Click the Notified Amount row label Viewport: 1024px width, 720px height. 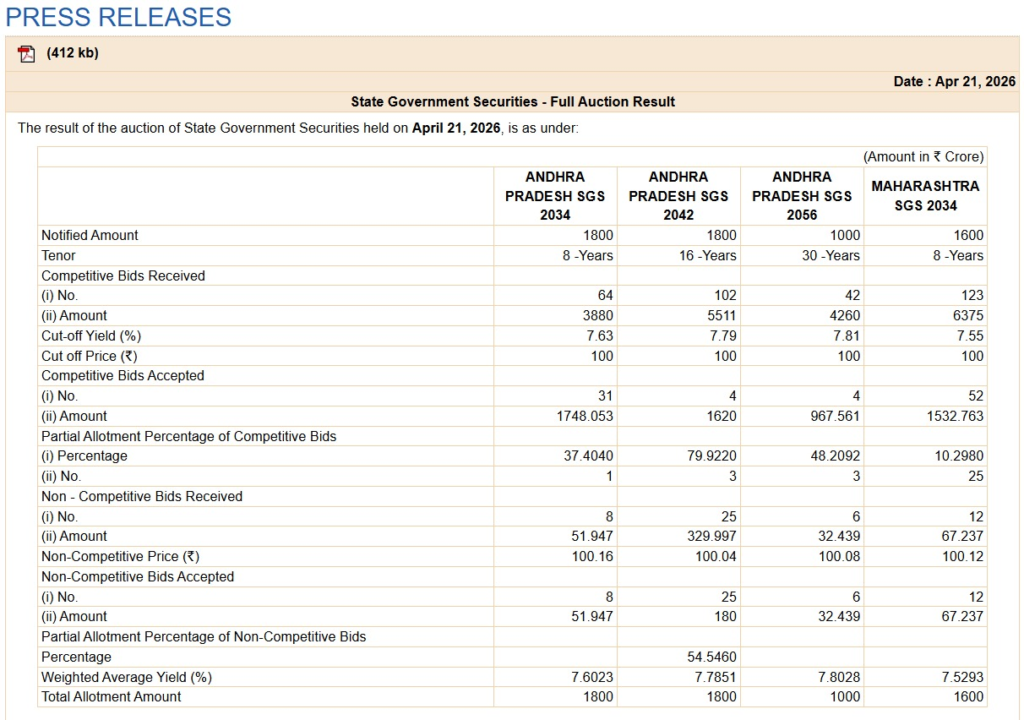[90, 236]
